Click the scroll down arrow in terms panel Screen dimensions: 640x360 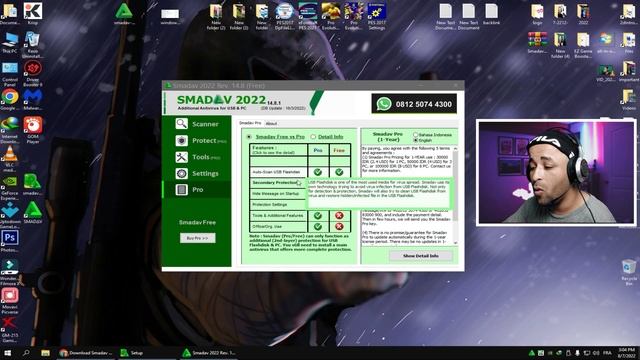point(456,243)
